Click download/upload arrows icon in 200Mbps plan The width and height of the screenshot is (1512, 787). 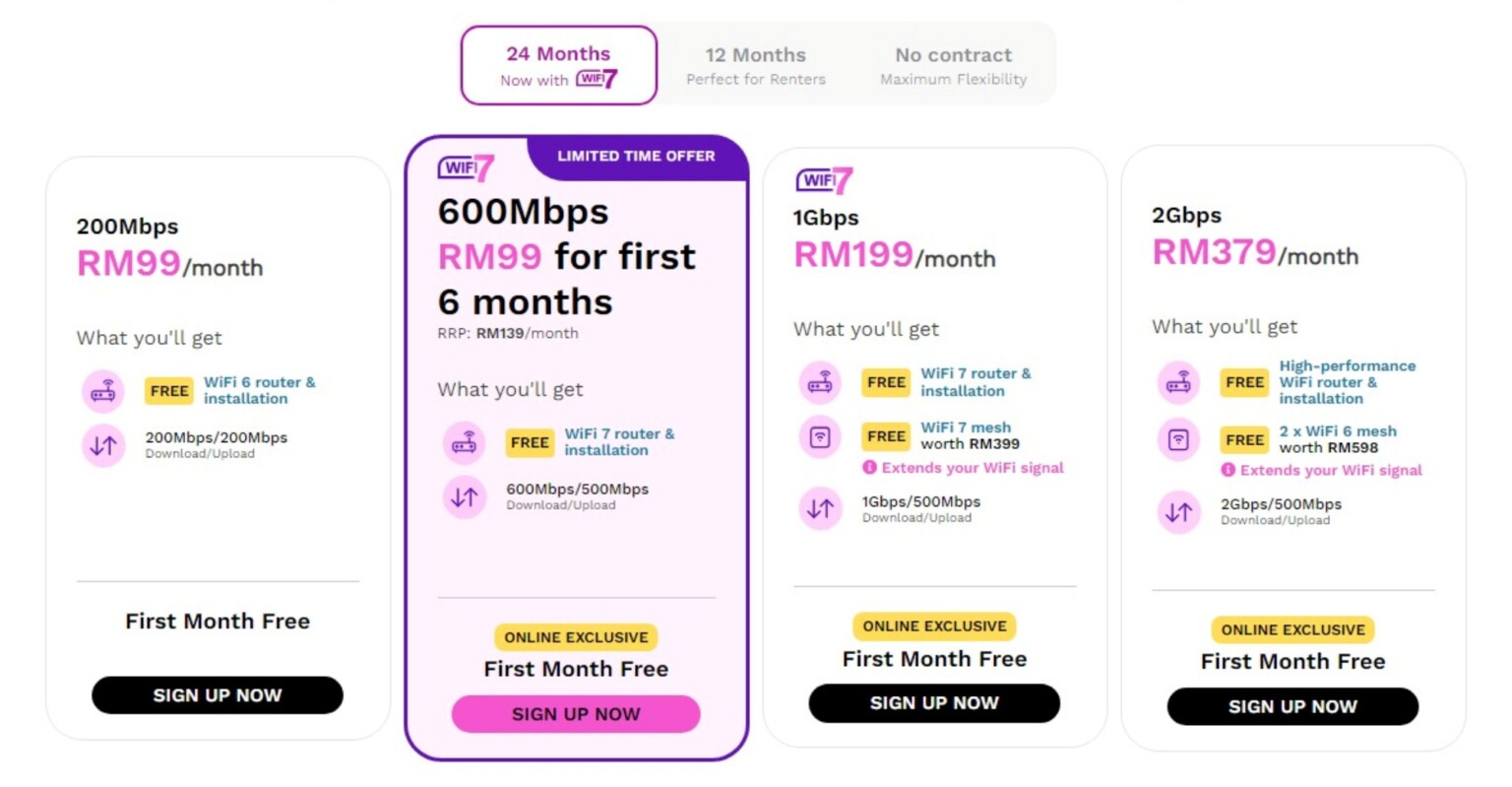(x=103, y=445)
